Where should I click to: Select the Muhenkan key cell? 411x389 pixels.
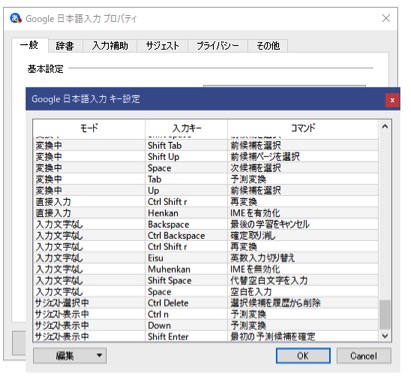click(186, 269)
